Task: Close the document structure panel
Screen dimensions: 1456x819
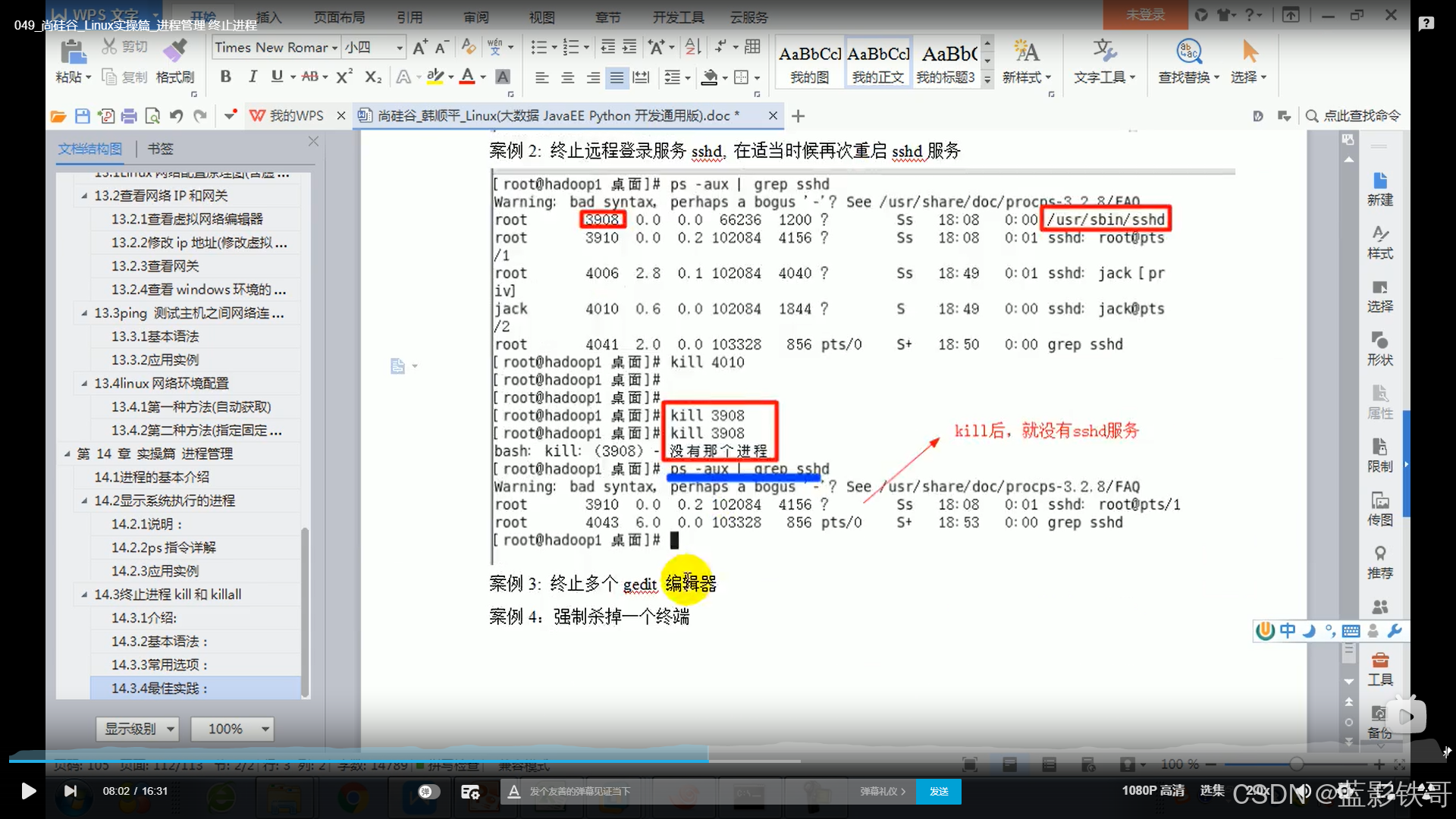Action: (x=313, y=141)
